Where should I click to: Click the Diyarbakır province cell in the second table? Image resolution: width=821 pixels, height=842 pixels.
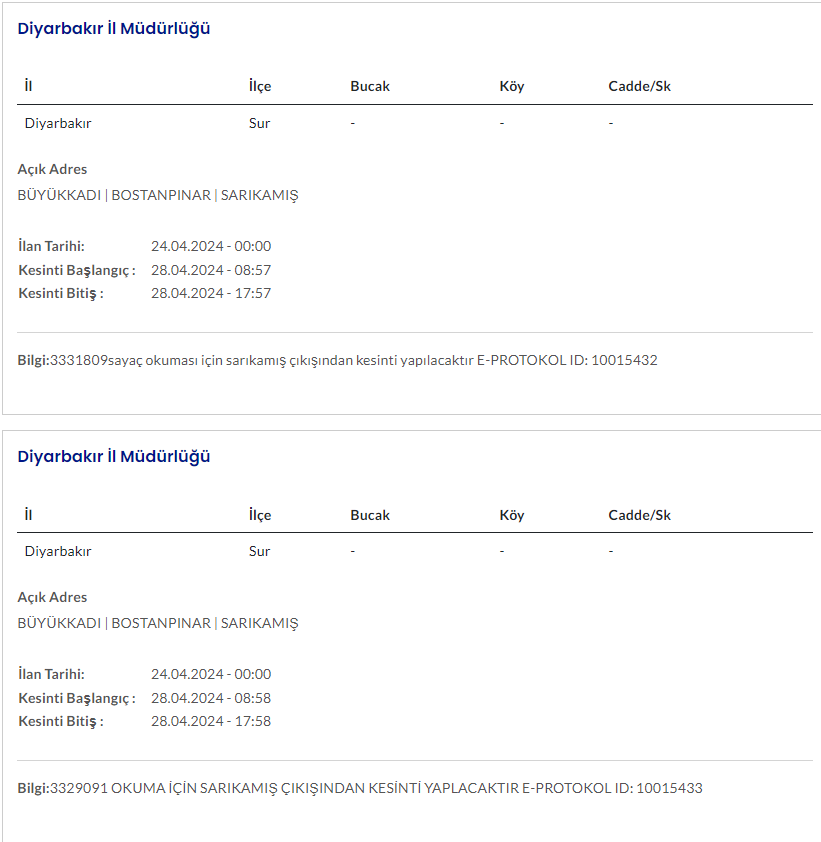click(x=58, y=551)
